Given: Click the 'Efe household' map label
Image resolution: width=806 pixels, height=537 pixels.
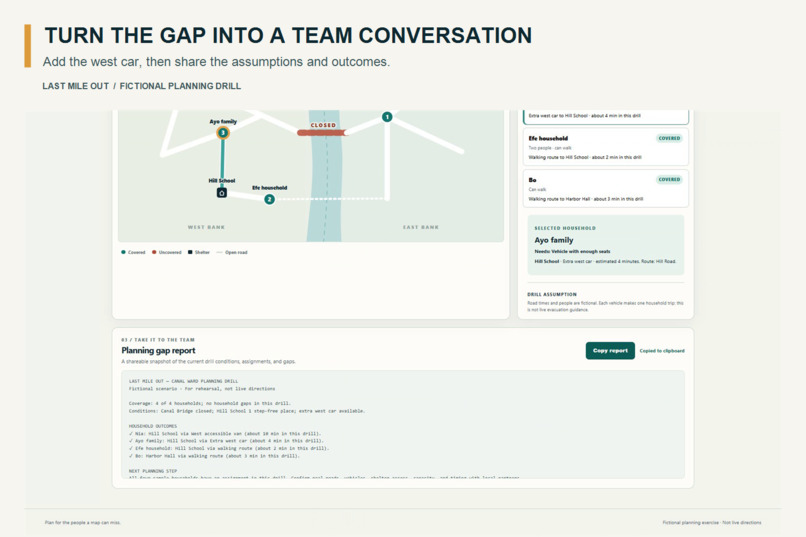Looking at the screenshot, I should point(269,188).
